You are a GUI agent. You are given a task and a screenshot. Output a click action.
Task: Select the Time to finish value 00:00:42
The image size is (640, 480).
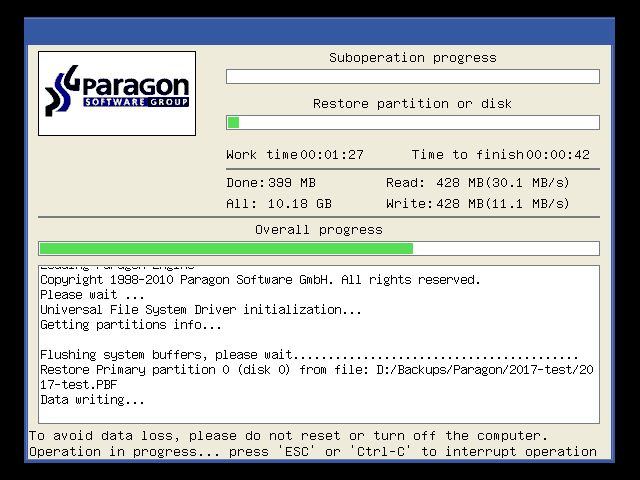pos(557,155)
